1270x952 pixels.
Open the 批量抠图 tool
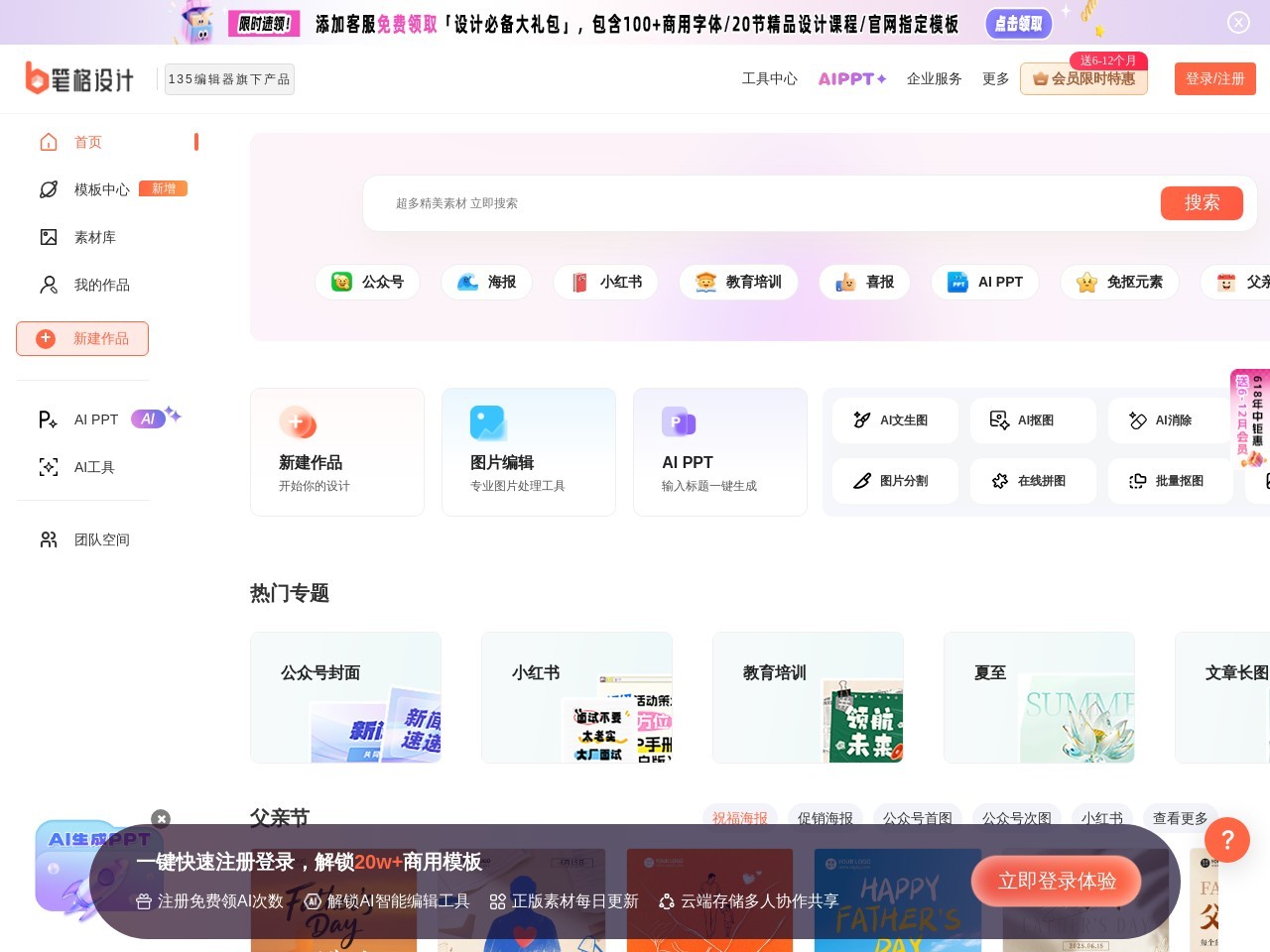pyautogui.click(x=1171, y=481)
